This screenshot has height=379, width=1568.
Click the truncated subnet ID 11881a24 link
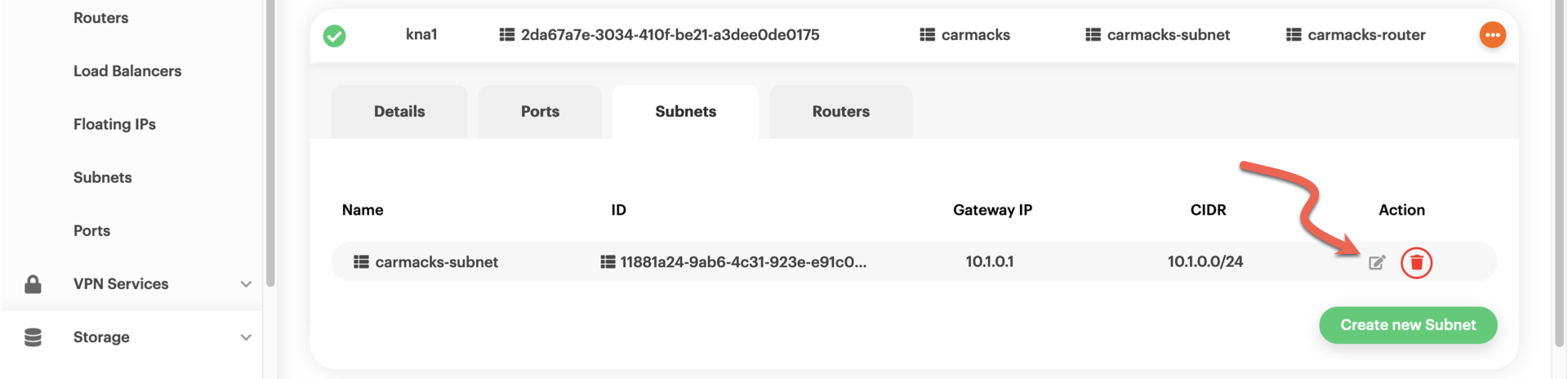click(x=742, y=262)
